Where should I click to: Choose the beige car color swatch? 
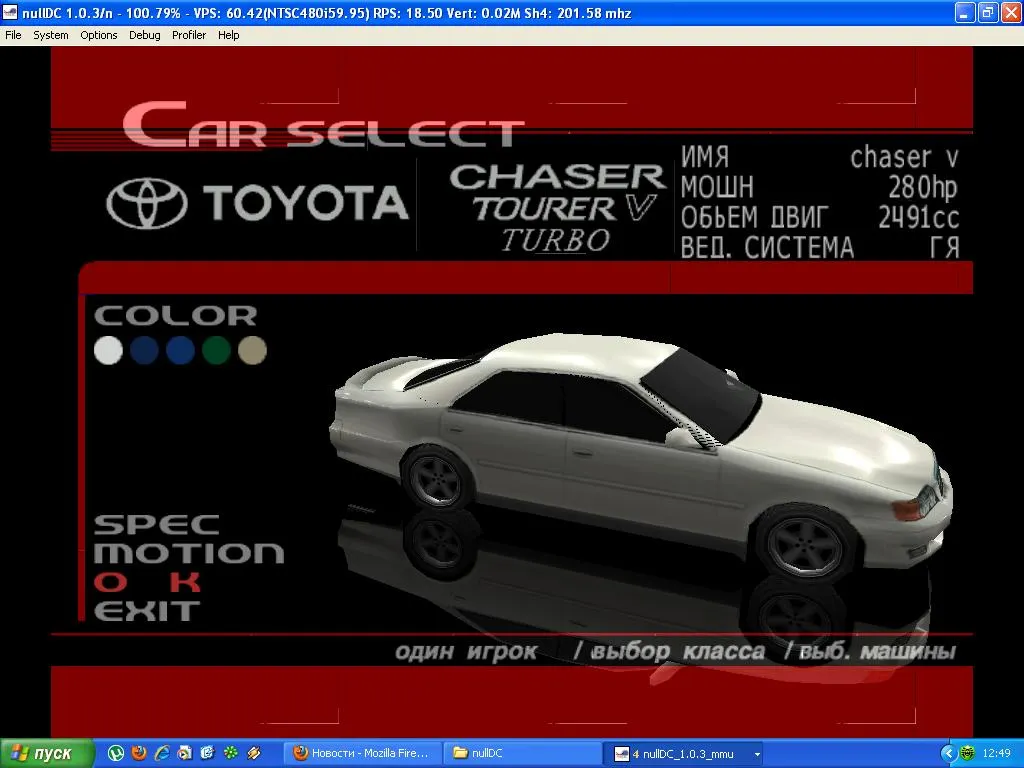pos(252,350)
